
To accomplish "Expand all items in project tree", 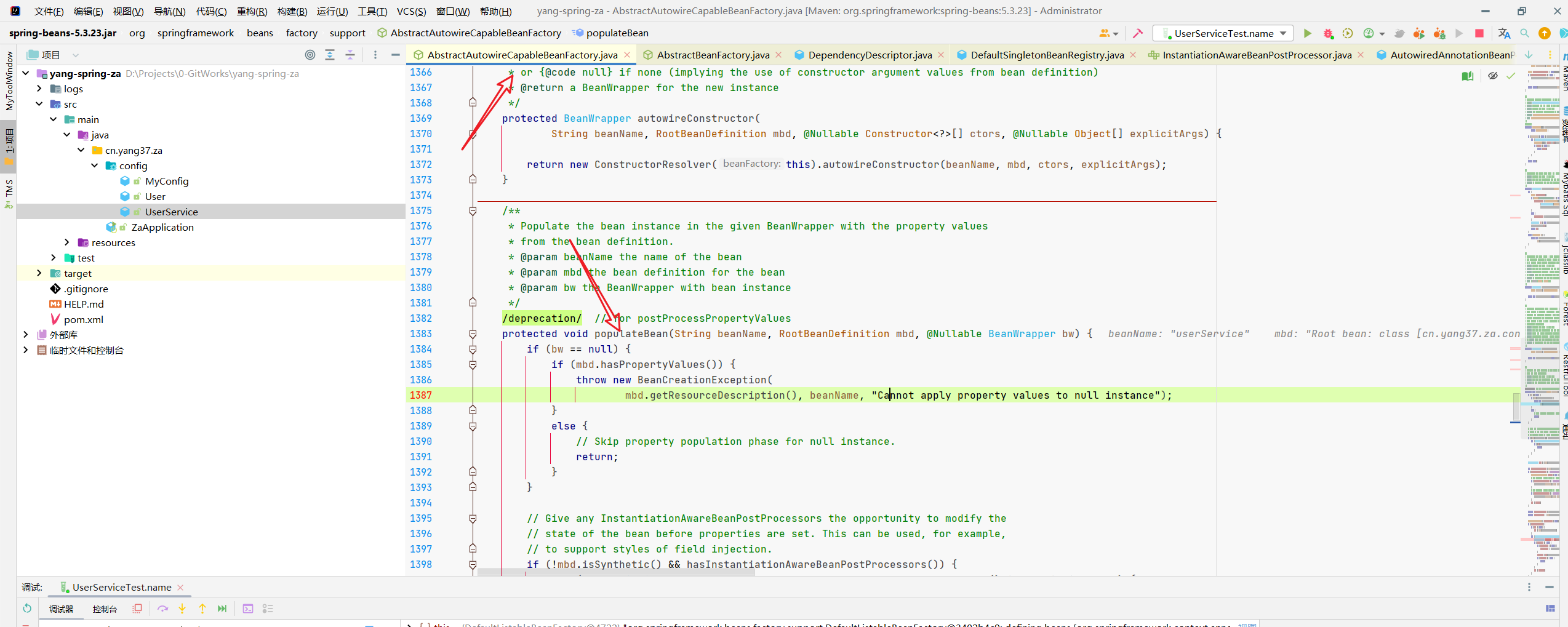I will point(330,55).
